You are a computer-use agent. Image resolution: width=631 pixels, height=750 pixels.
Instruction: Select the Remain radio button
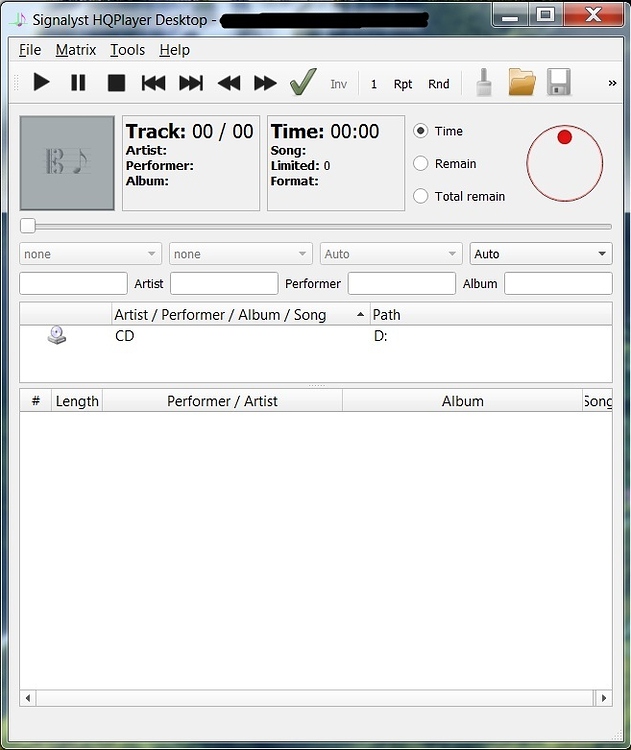(x=421, y=163)
